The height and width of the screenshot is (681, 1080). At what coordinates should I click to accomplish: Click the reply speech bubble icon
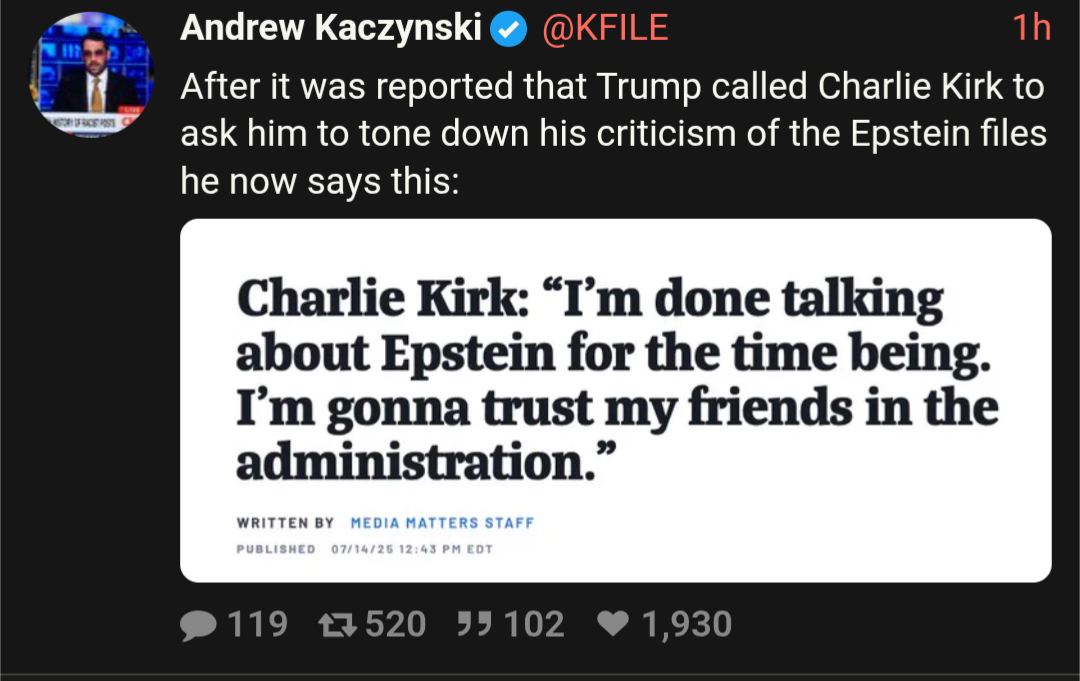[x=198, y=625]
